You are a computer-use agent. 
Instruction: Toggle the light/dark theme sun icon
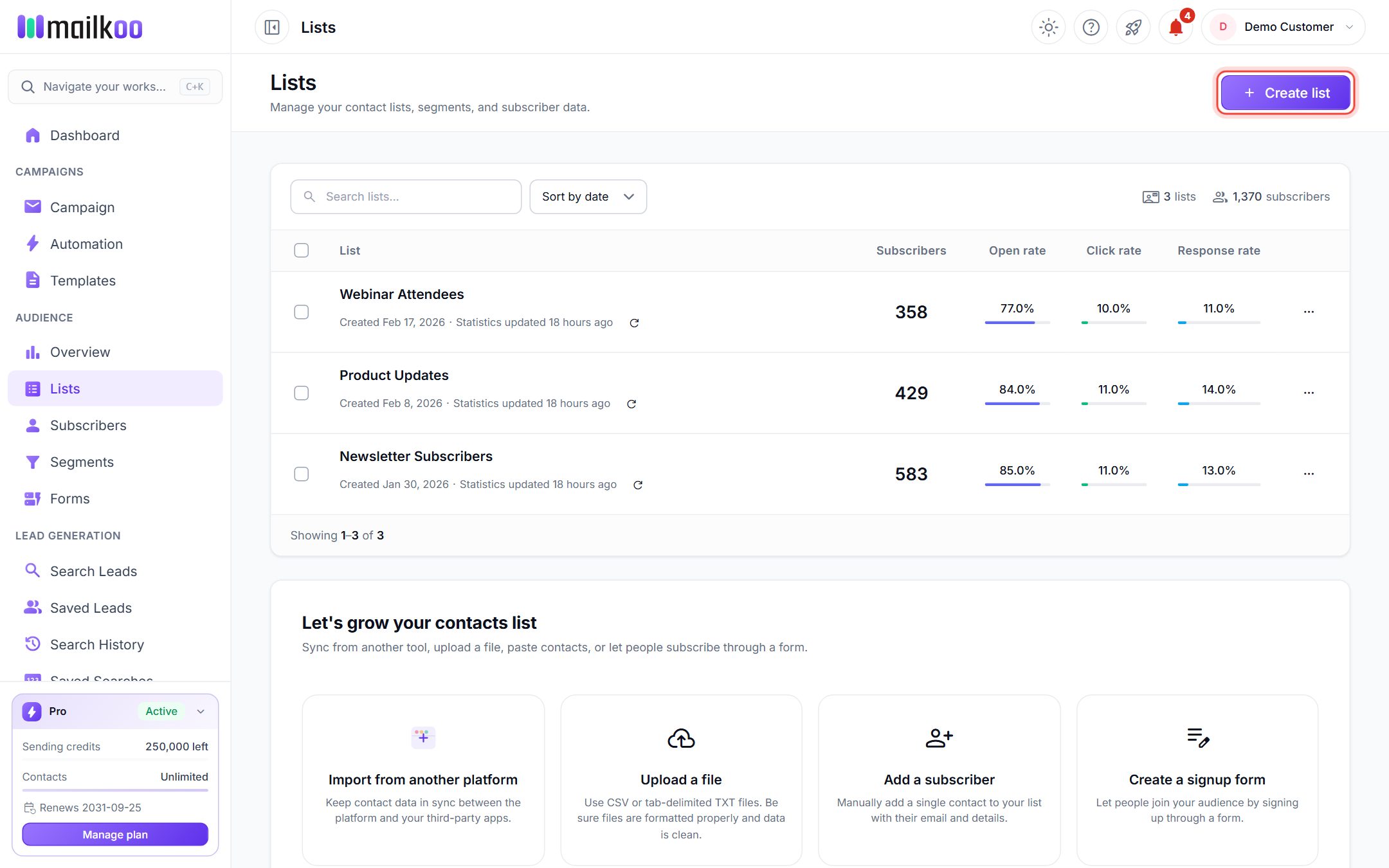pos(1048,27)
